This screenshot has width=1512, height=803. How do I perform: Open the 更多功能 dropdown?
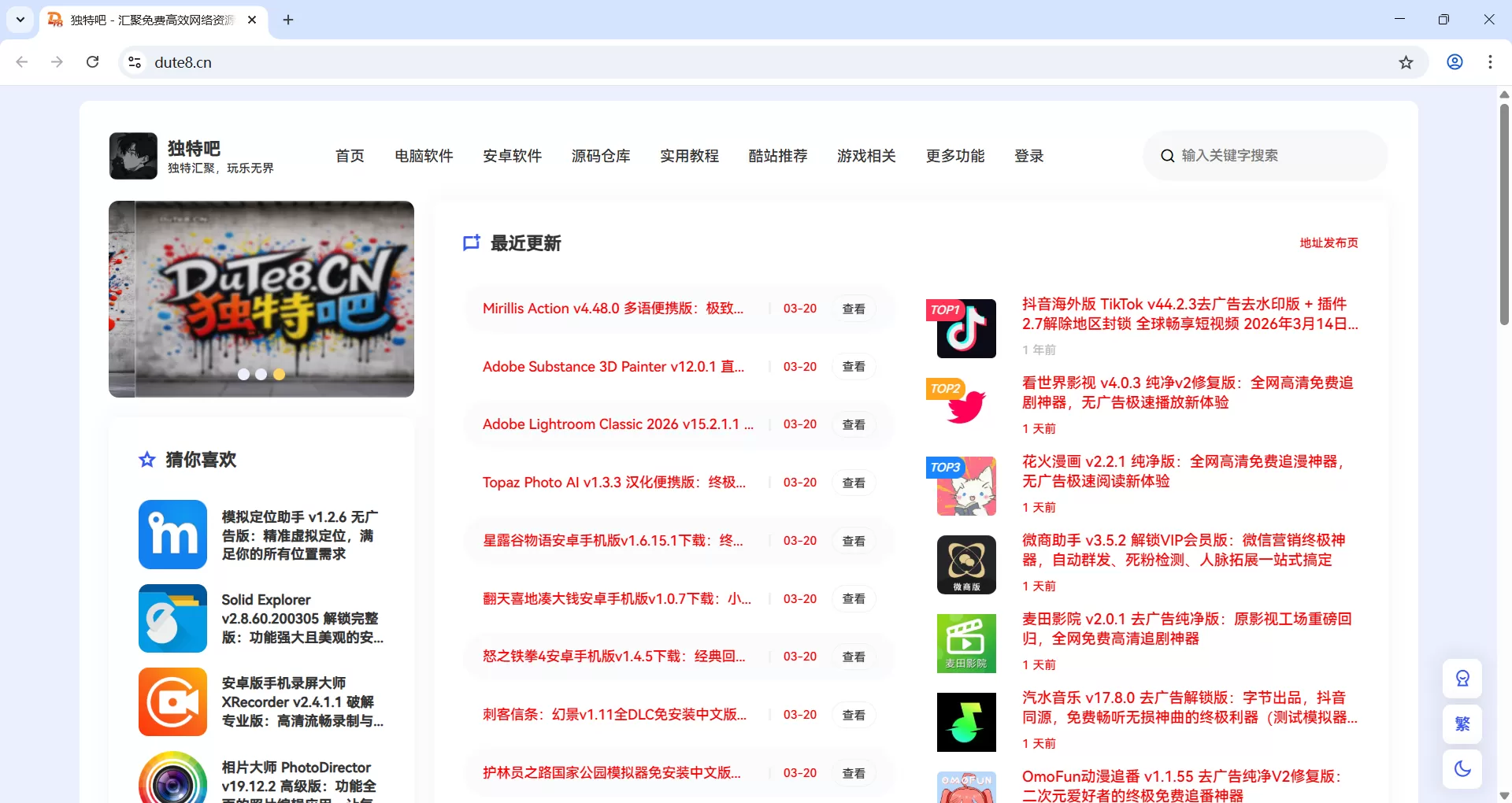[x=954, y=156]
